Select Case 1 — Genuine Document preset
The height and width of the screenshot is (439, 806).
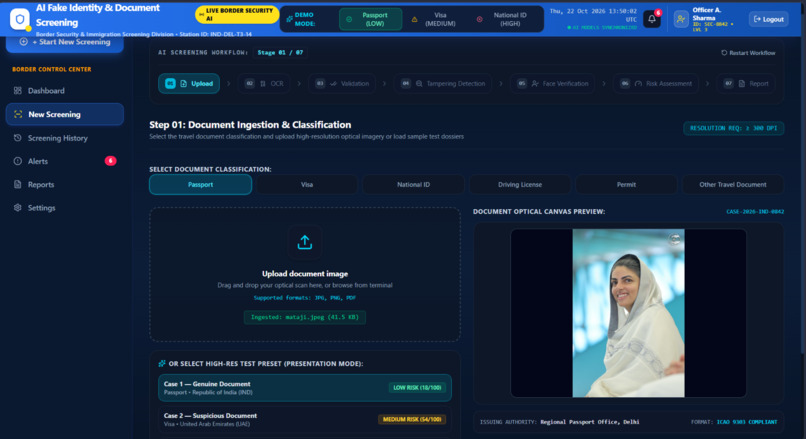coord(305,388)
